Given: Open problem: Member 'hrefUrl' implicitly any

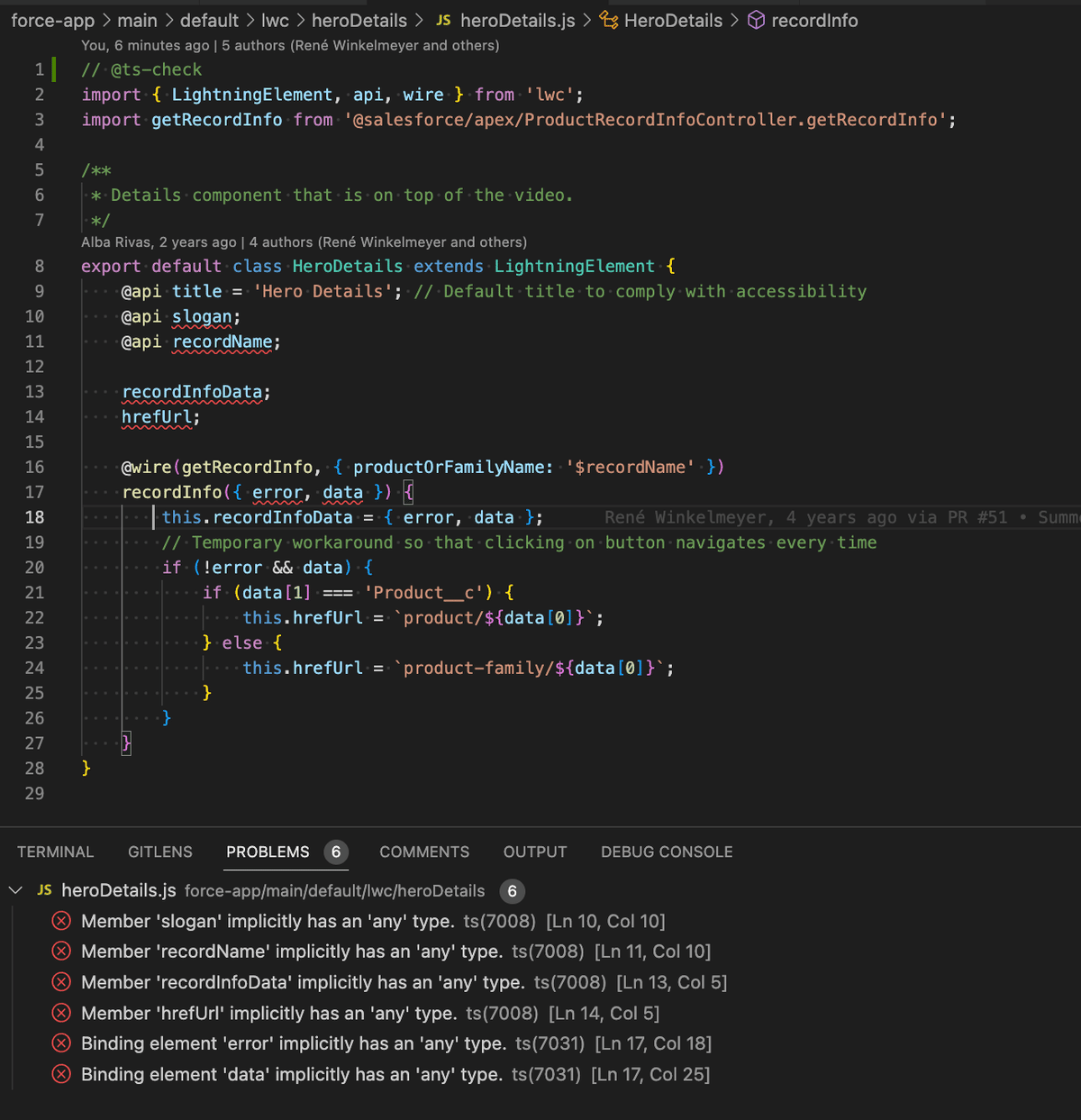Looking at the screenshot, I should click(370, 1013).
